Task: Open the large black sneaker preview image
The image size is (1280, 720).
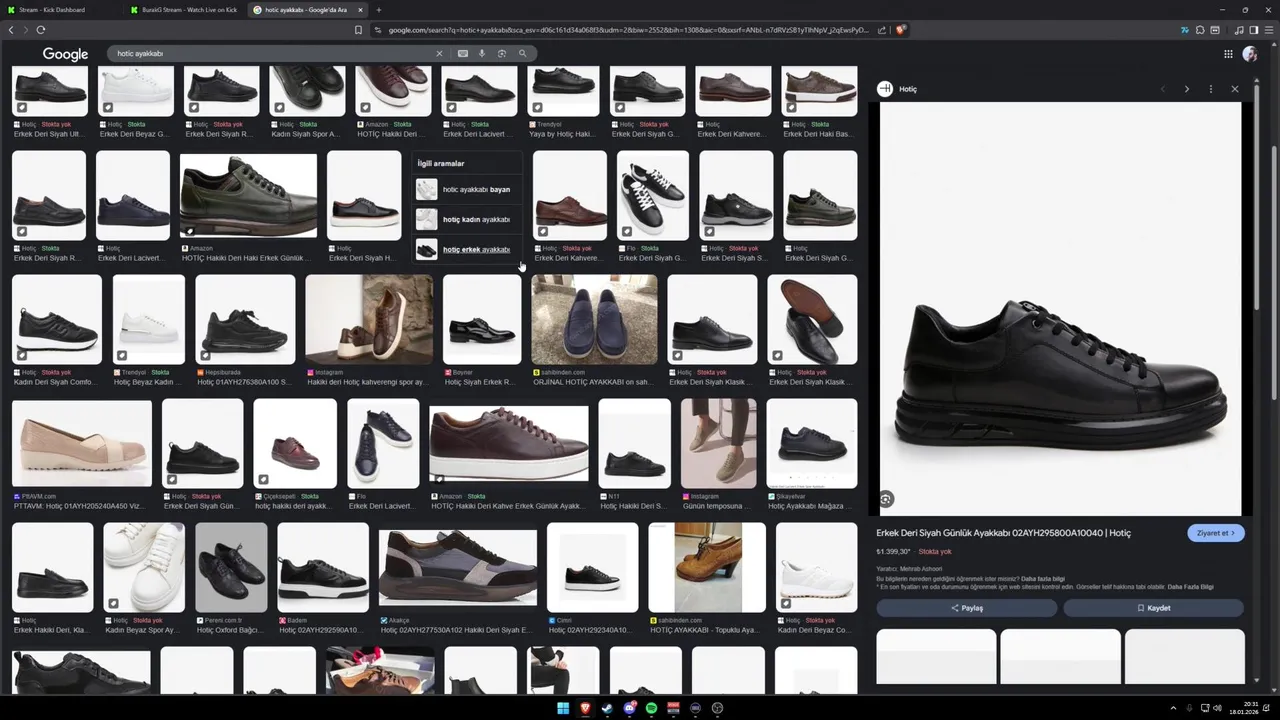Action: click(1060, 309)
